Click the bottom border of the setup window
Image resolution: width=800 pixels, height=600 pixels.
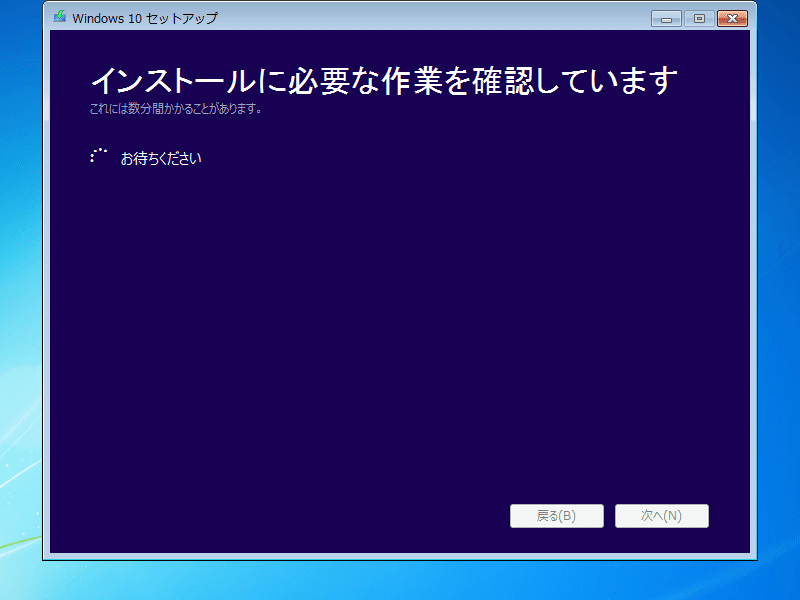point(400,556)
